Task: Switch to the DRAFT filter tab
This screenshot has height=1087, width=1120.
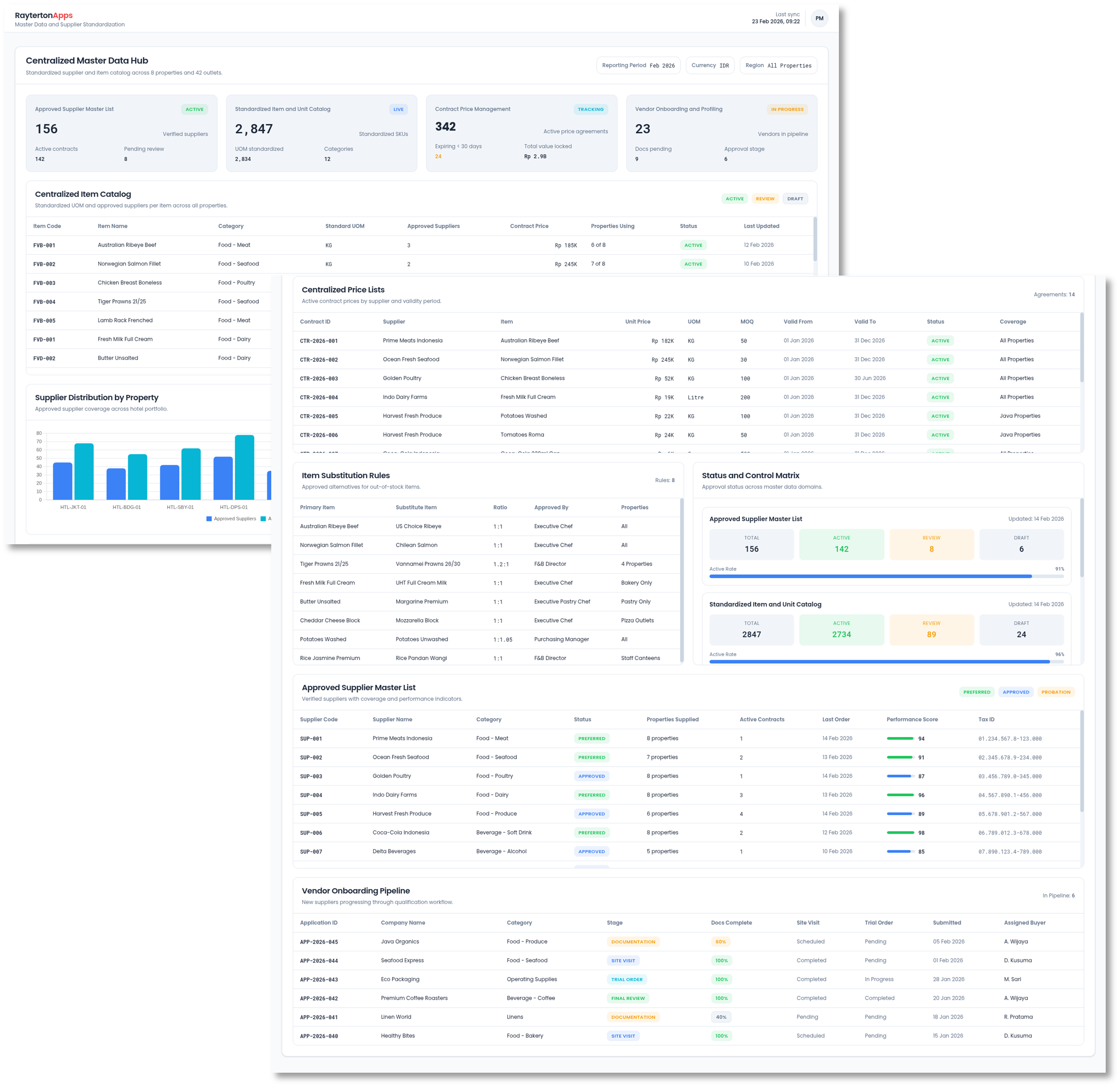Action: [x=795, y=198]
